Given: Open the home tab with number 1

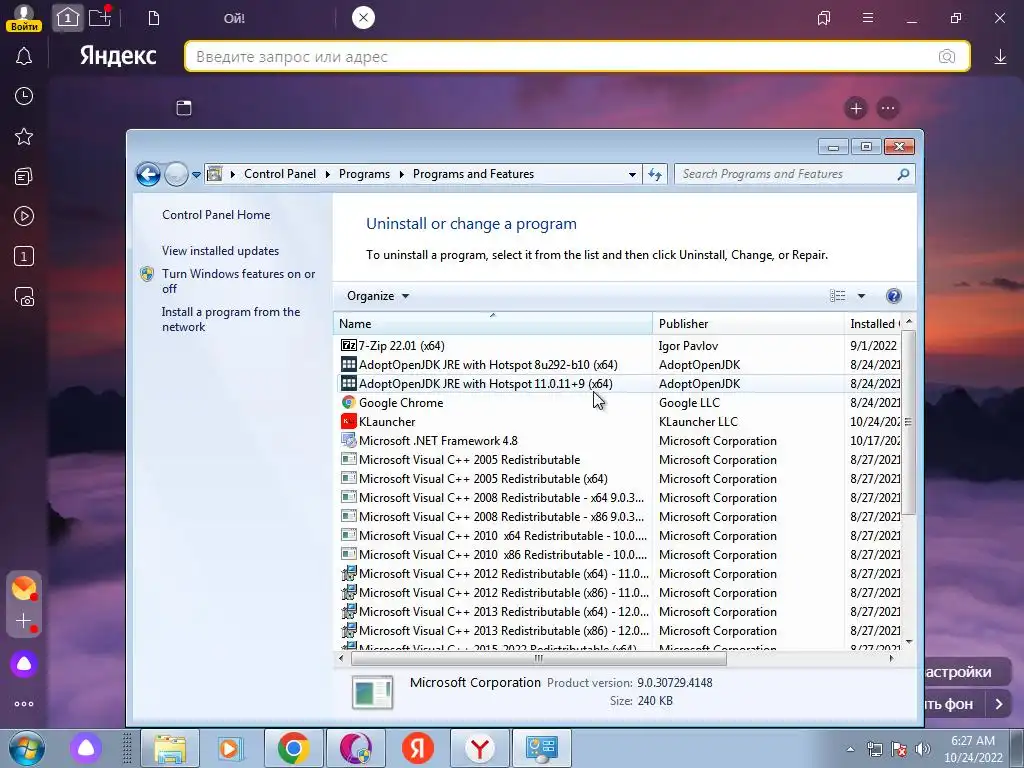Looking at the screenshot, I should click(67, 18).
